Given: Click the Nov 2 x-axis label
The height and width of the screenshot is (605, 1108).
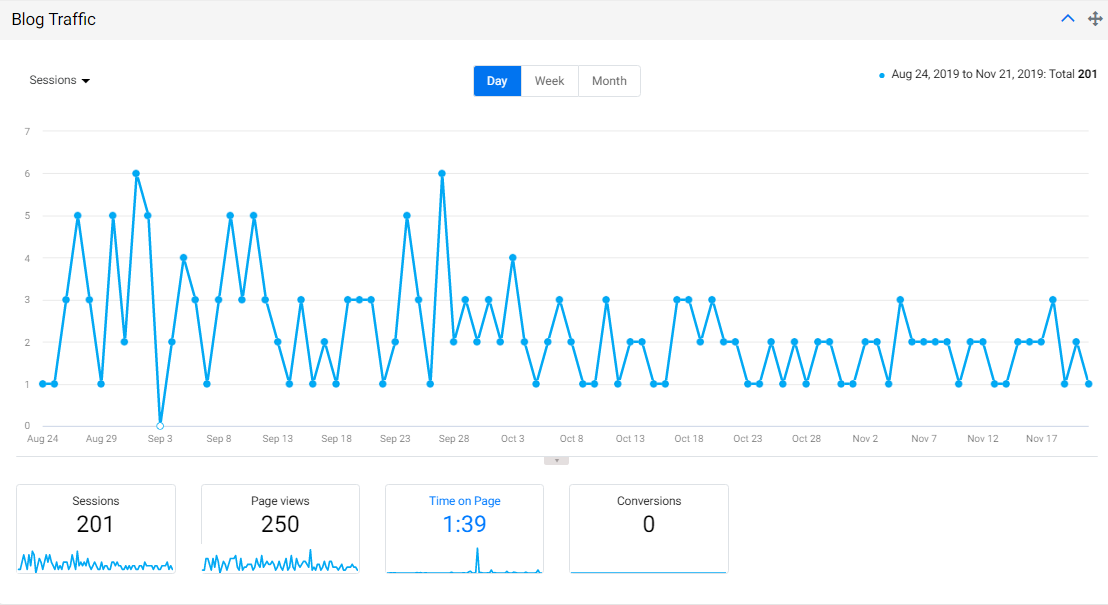Looking at the screenshot, I should [x=865, y=439].
